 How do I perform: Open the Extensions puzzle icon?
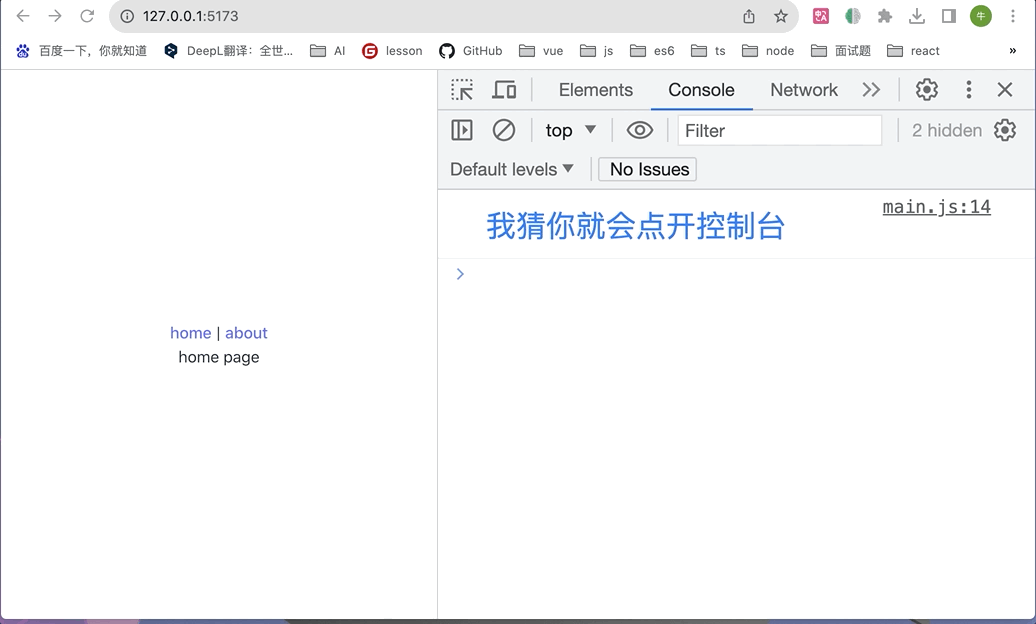(x=885, y=16)
